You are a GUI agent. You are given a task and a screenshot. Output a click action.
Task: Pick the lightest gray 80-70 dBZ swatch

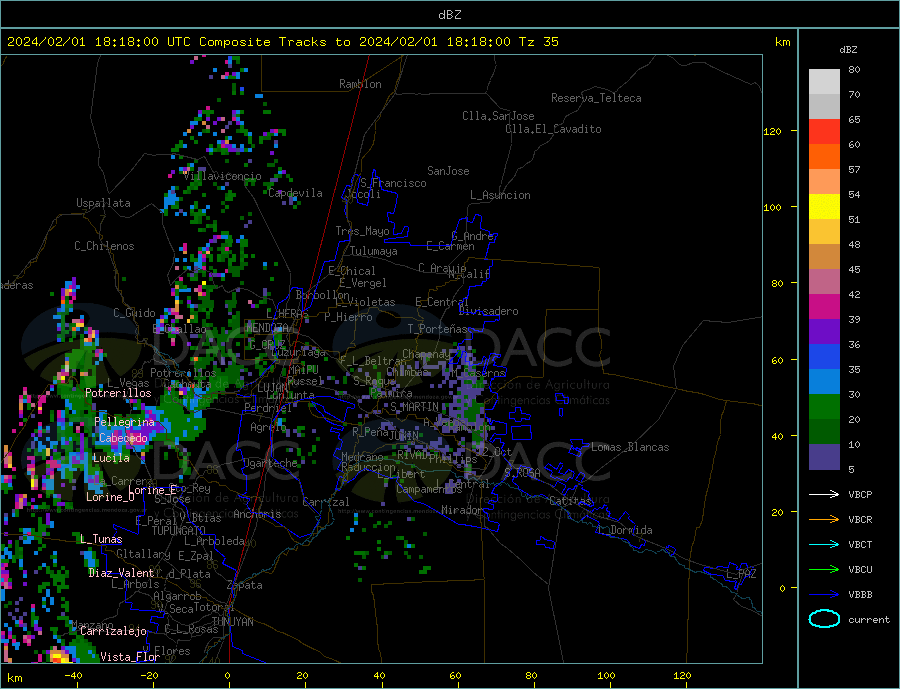point(824,82)
